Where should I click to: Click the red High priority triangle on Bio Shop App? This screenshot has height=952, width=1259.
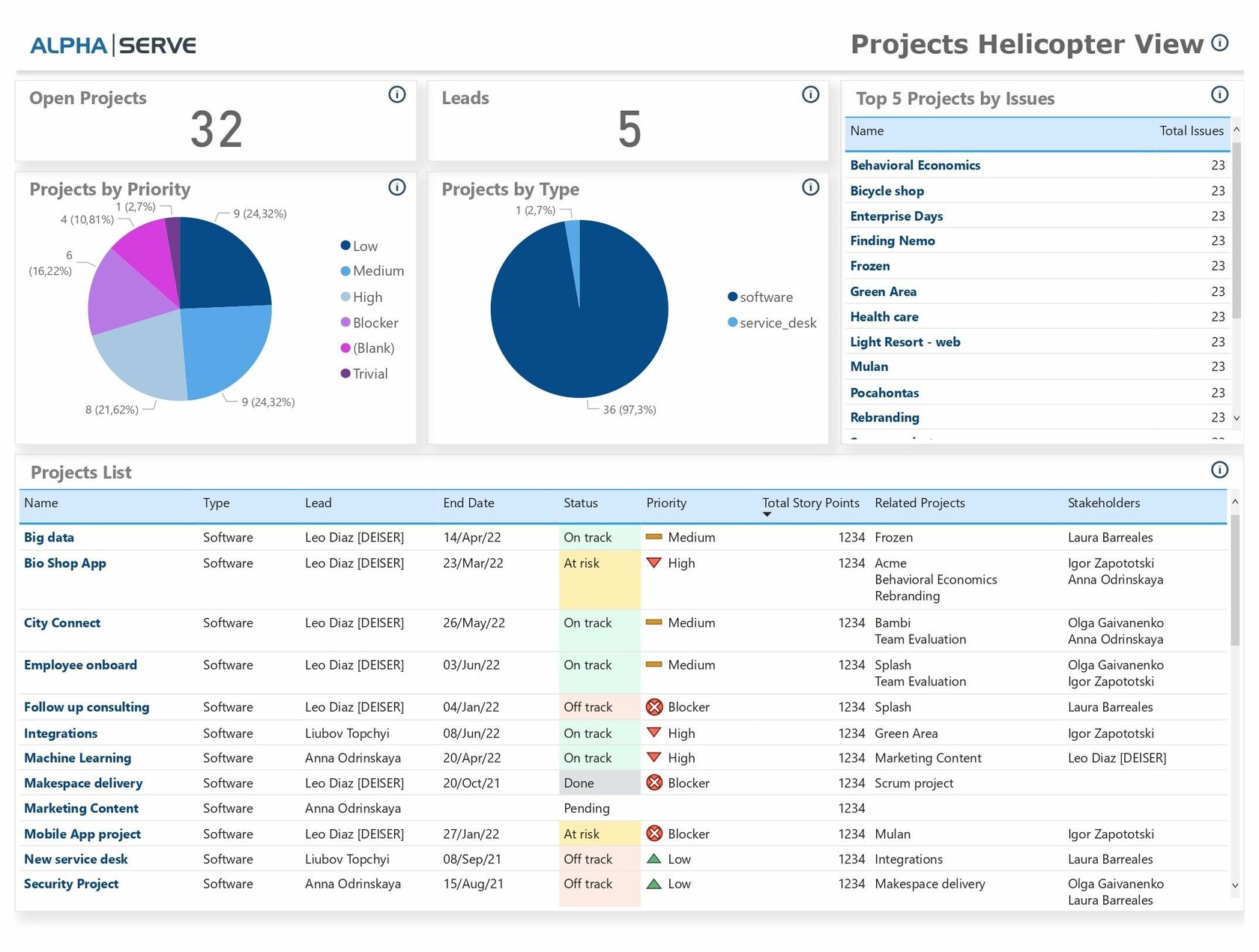[653, 563]
